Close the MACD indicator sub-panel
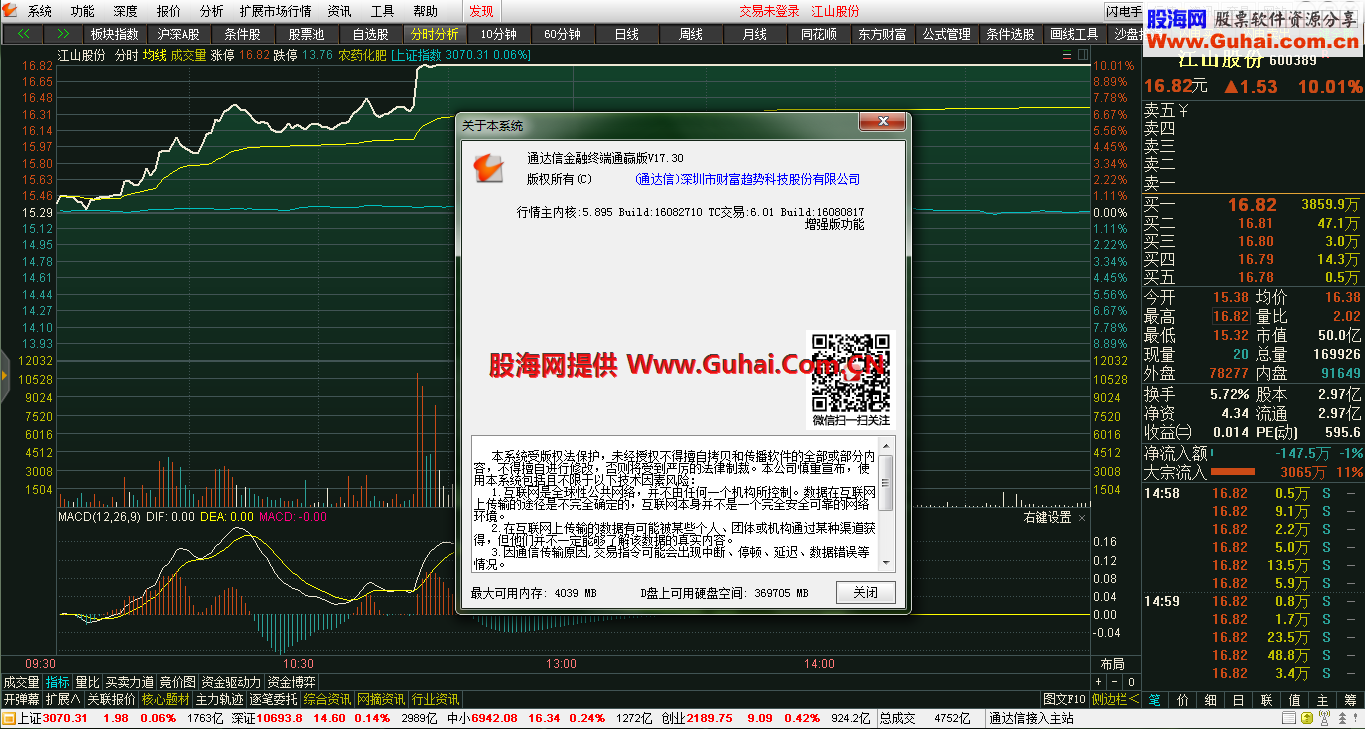Image resolution: width=1365 pixels, height=729 pixels. [1082, 518]
